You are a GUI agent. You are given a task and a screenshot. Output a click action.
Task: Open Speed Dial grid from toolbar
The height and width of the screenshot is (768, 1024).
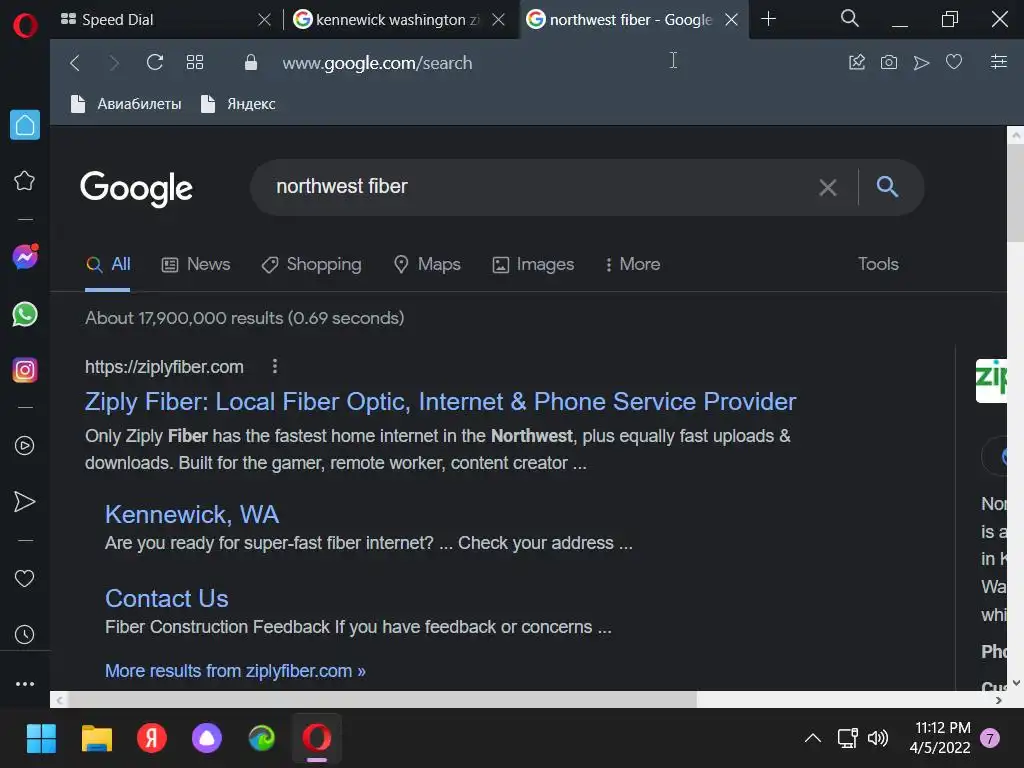pyautogui.click(x=195, y=63)
